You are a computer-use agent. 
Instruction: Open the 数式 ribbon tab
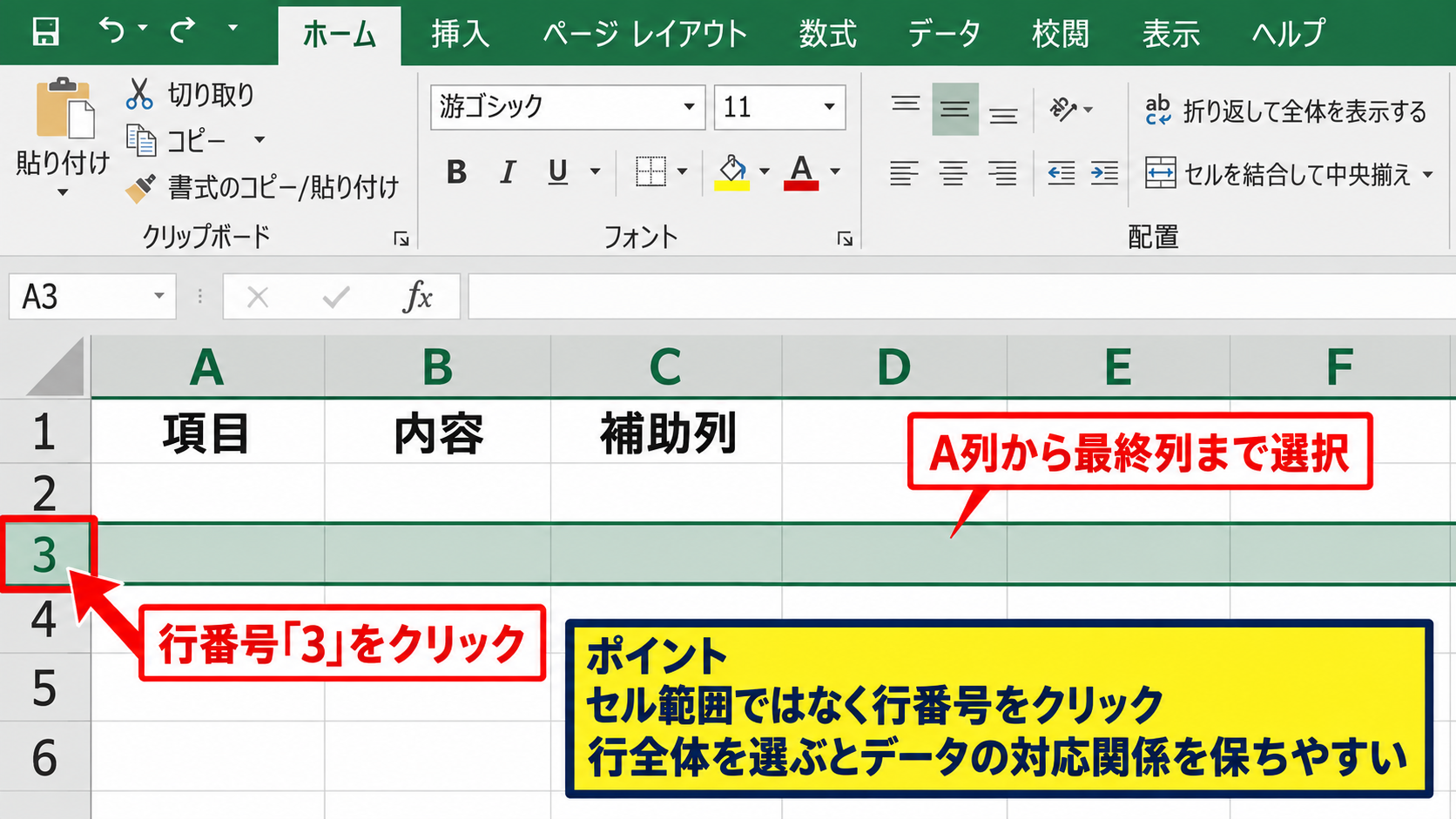tap(828, 34)
